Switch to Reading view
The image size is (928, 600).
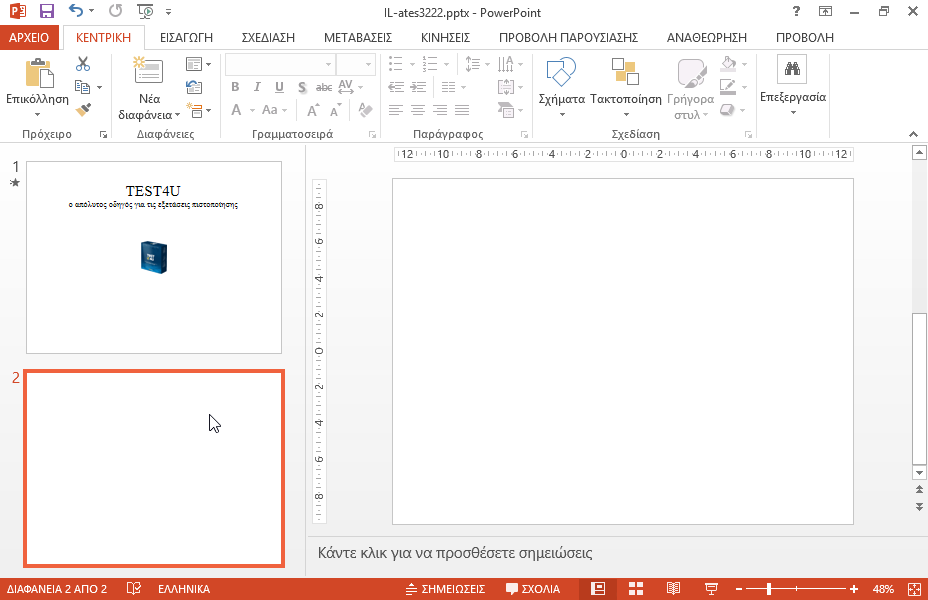coord(674,589)
